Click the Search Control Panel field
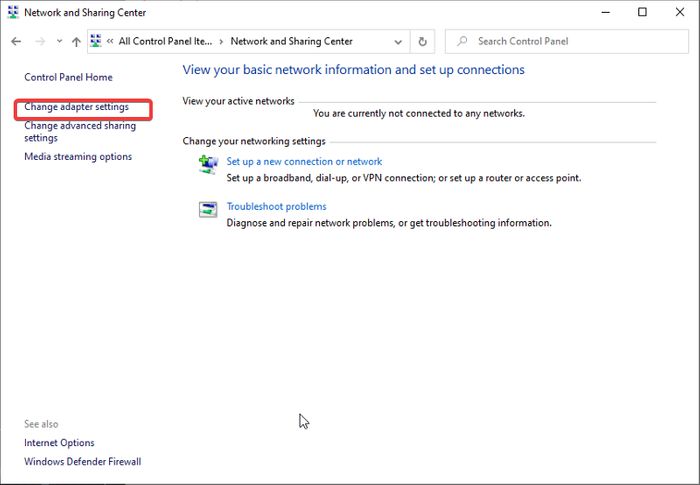Image resolution: width=700 pixels, height=485 pixels. pyautogui.click(x=570, y=42)
